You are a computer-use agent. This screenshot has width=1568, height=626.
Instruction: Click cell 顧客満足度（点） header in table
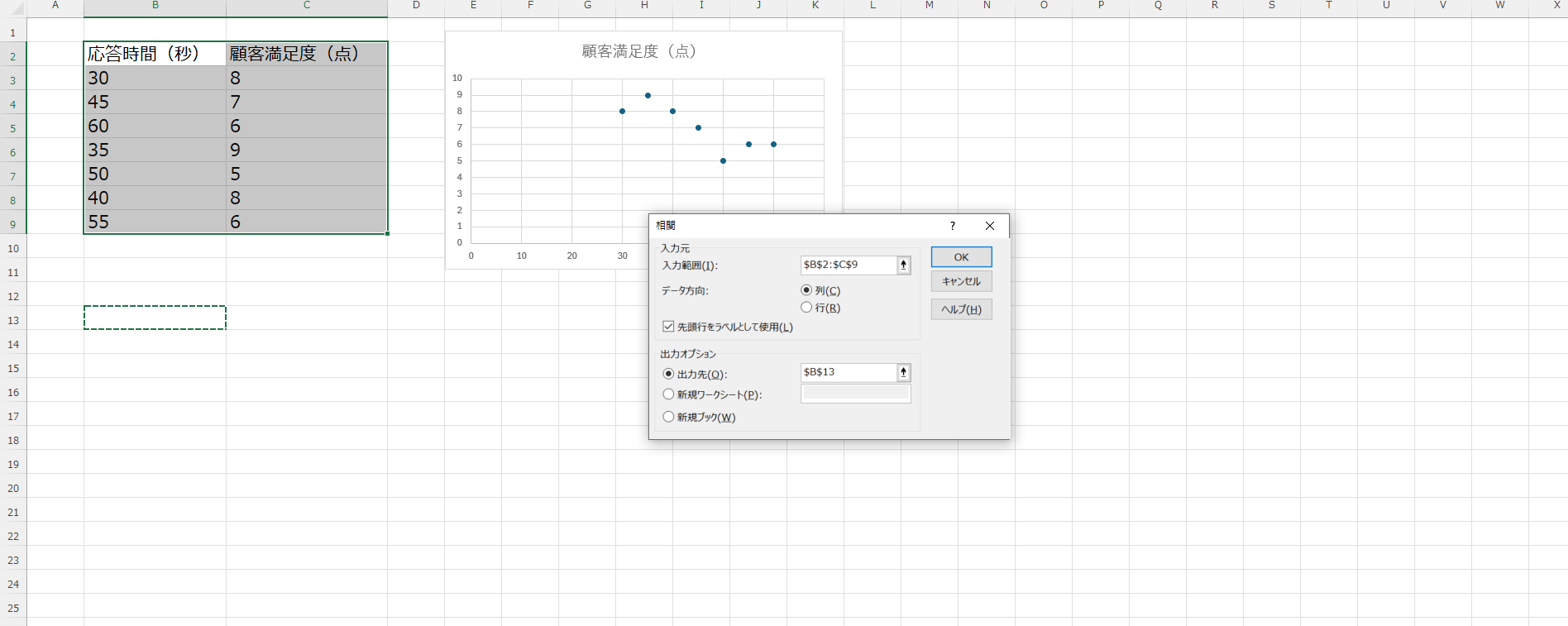(307, 54)
